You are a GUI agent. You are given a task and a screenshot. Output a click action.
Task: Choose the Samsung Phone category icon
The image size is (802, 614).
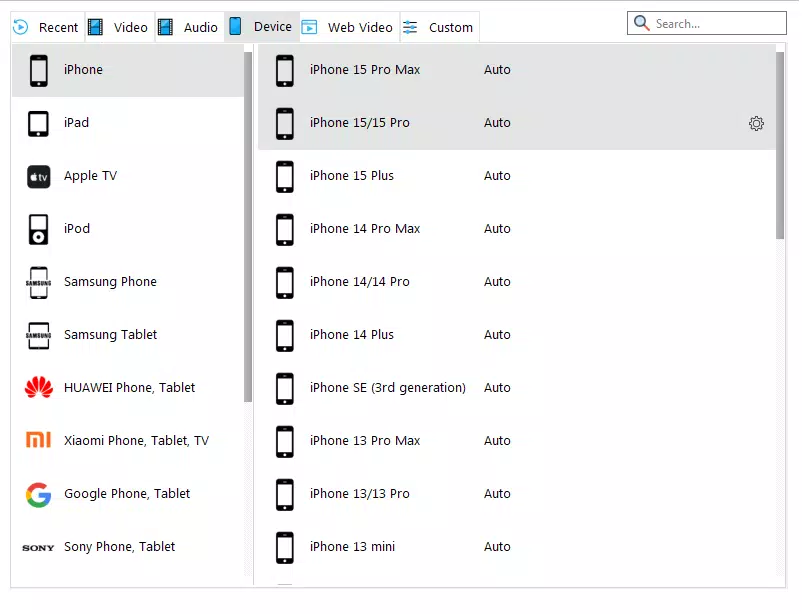pos(38,283)
